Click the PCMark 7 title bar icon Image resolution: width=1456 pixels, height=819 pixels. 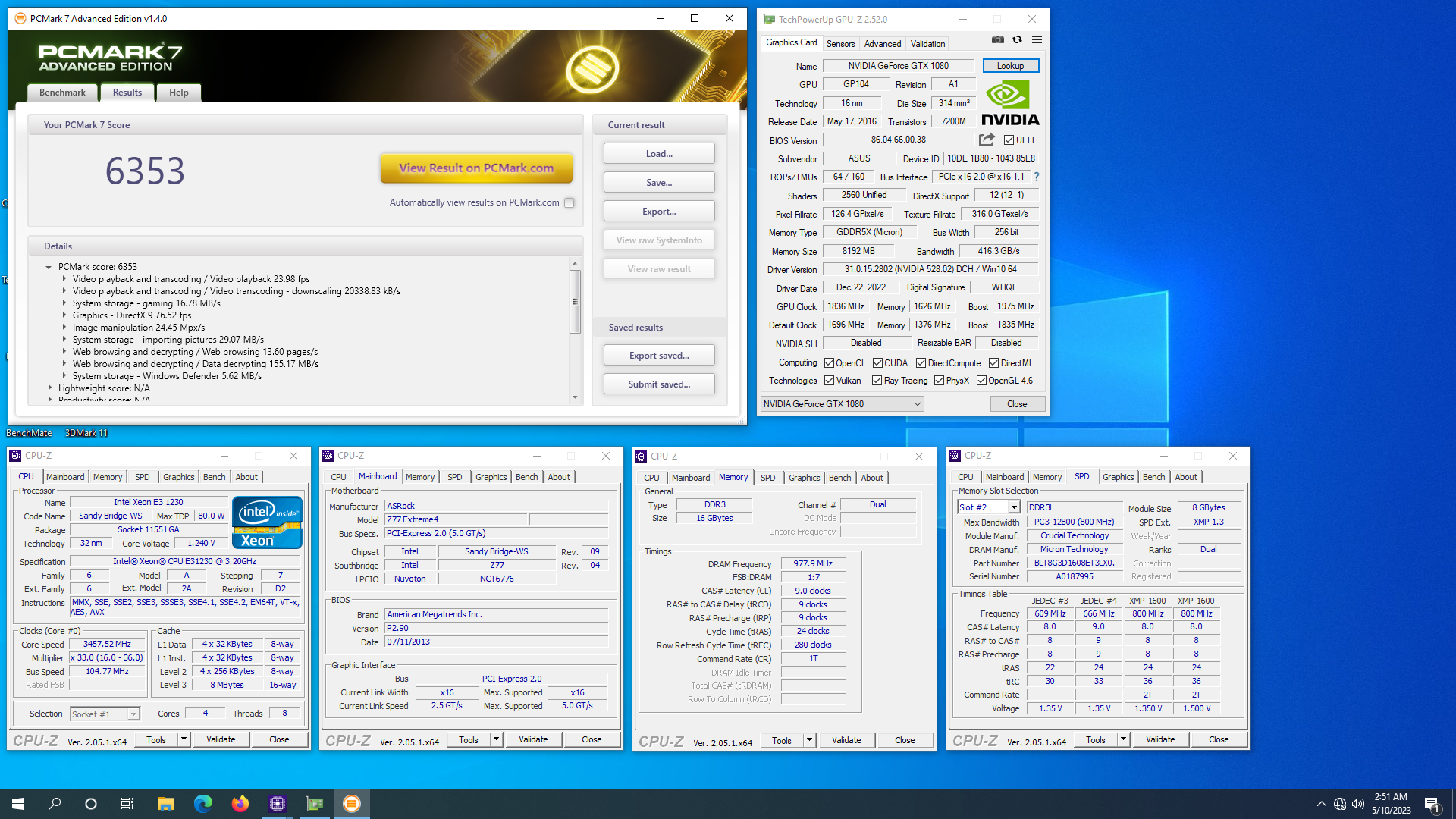(20, 18)
